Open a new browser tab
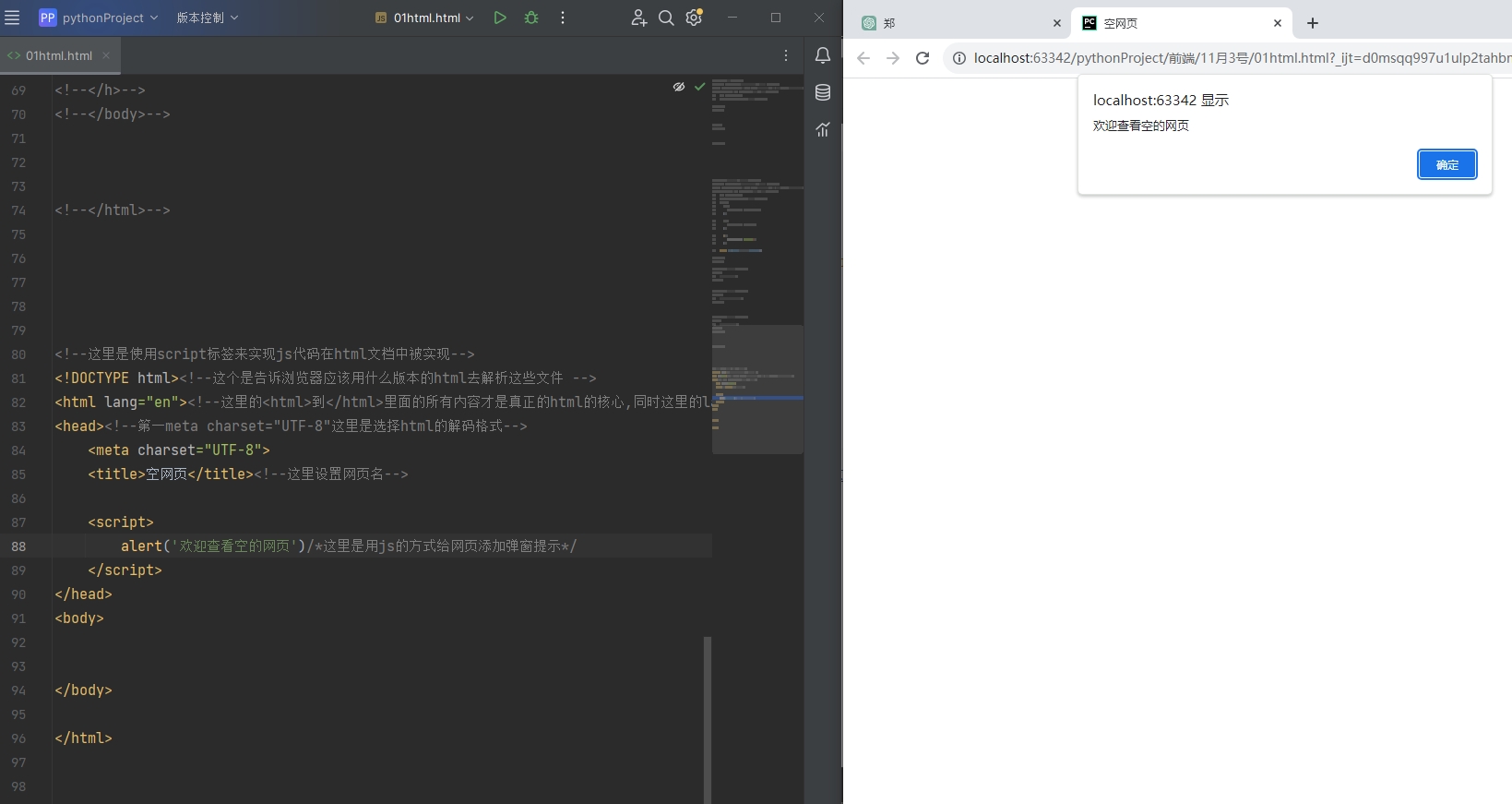The image size is (1512, 804). 1313,23
